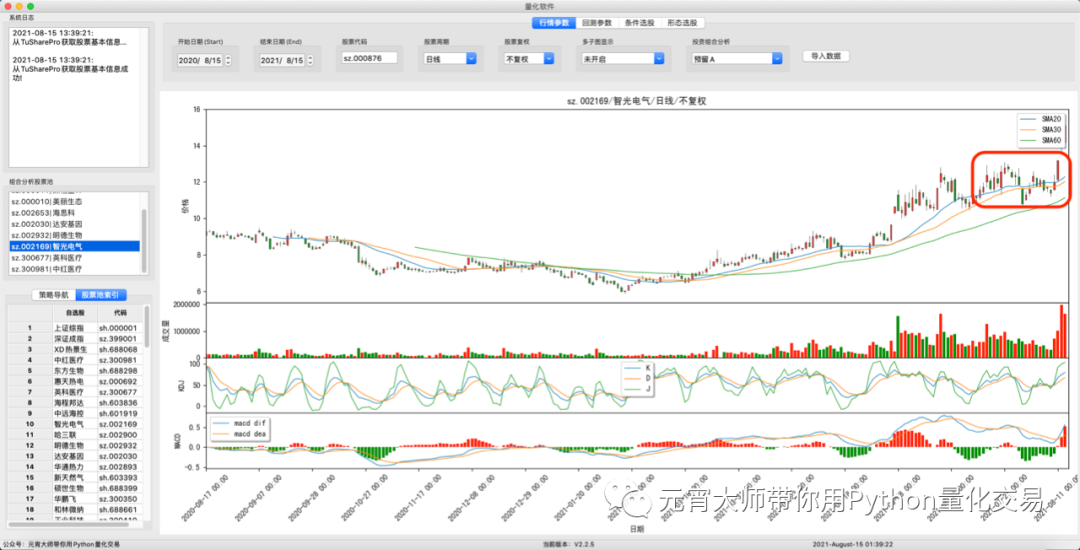Select sz.000010 美丽生态 in stock pool

75,202
